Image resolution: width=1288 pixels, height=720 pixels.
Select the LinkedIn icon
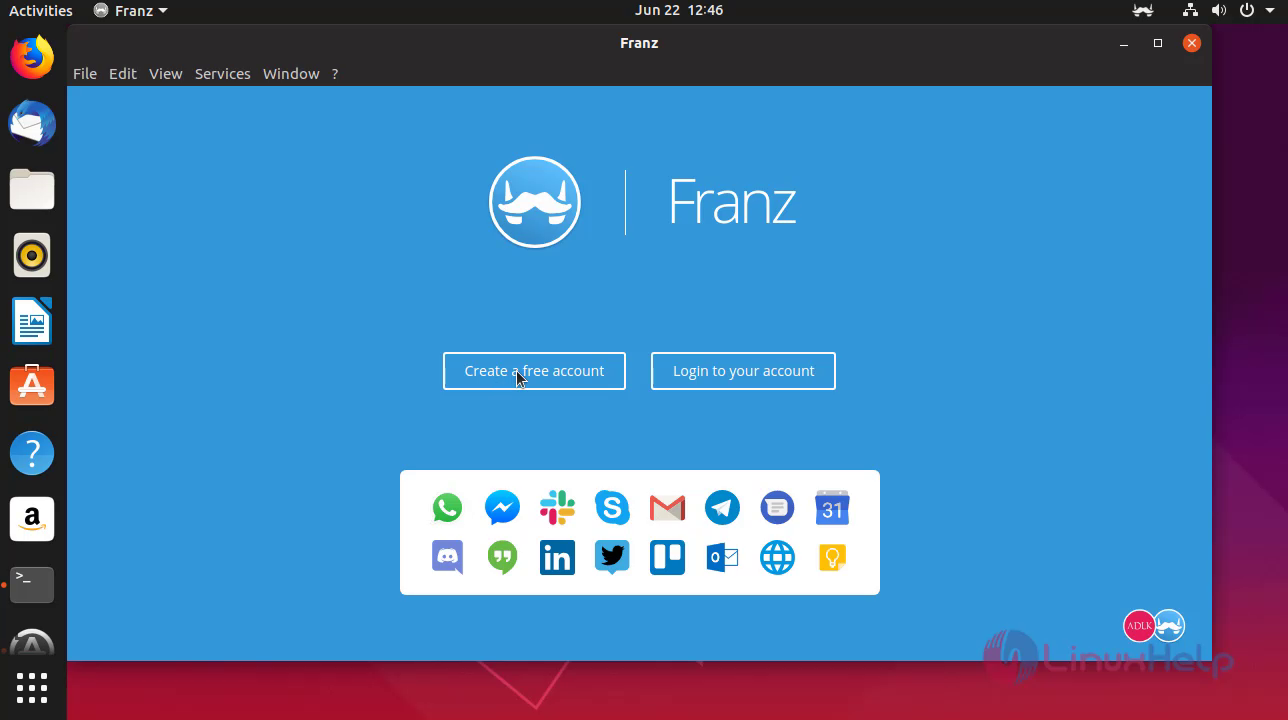pyautogui.click(x=557, y=558)
